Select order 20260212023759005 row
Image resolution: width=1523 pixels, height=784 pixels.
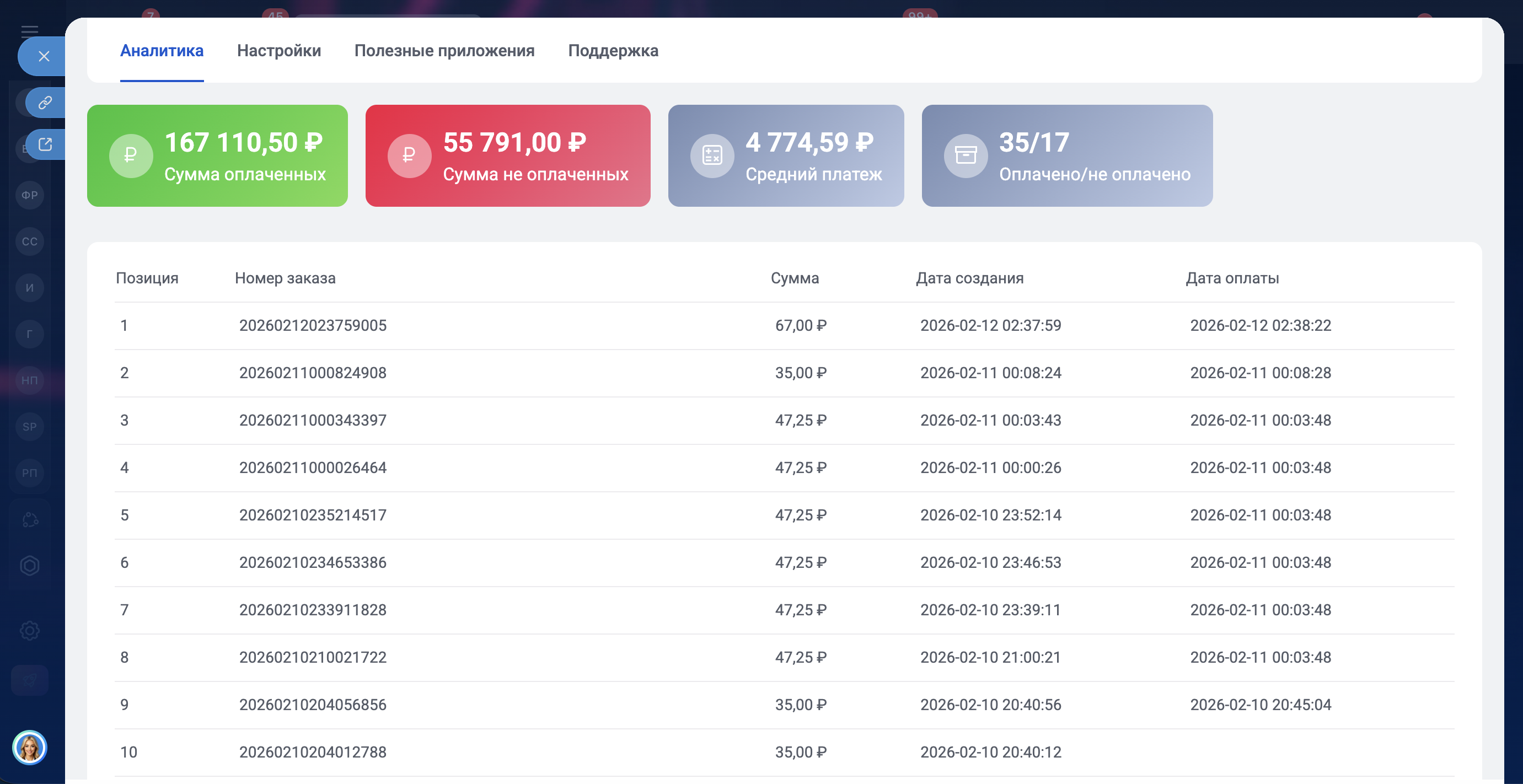tap(312, 326)
